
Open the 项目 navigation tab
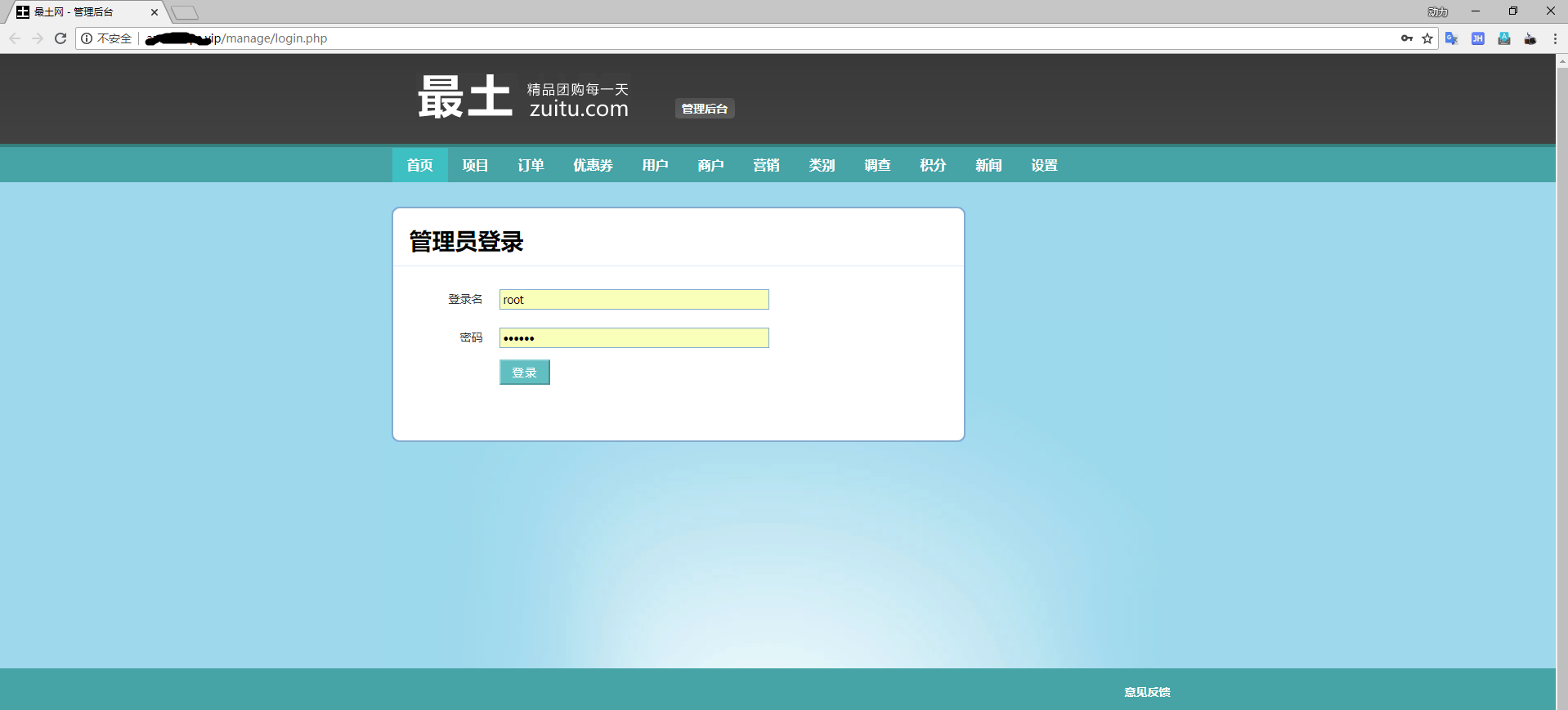tap(475, 165)
